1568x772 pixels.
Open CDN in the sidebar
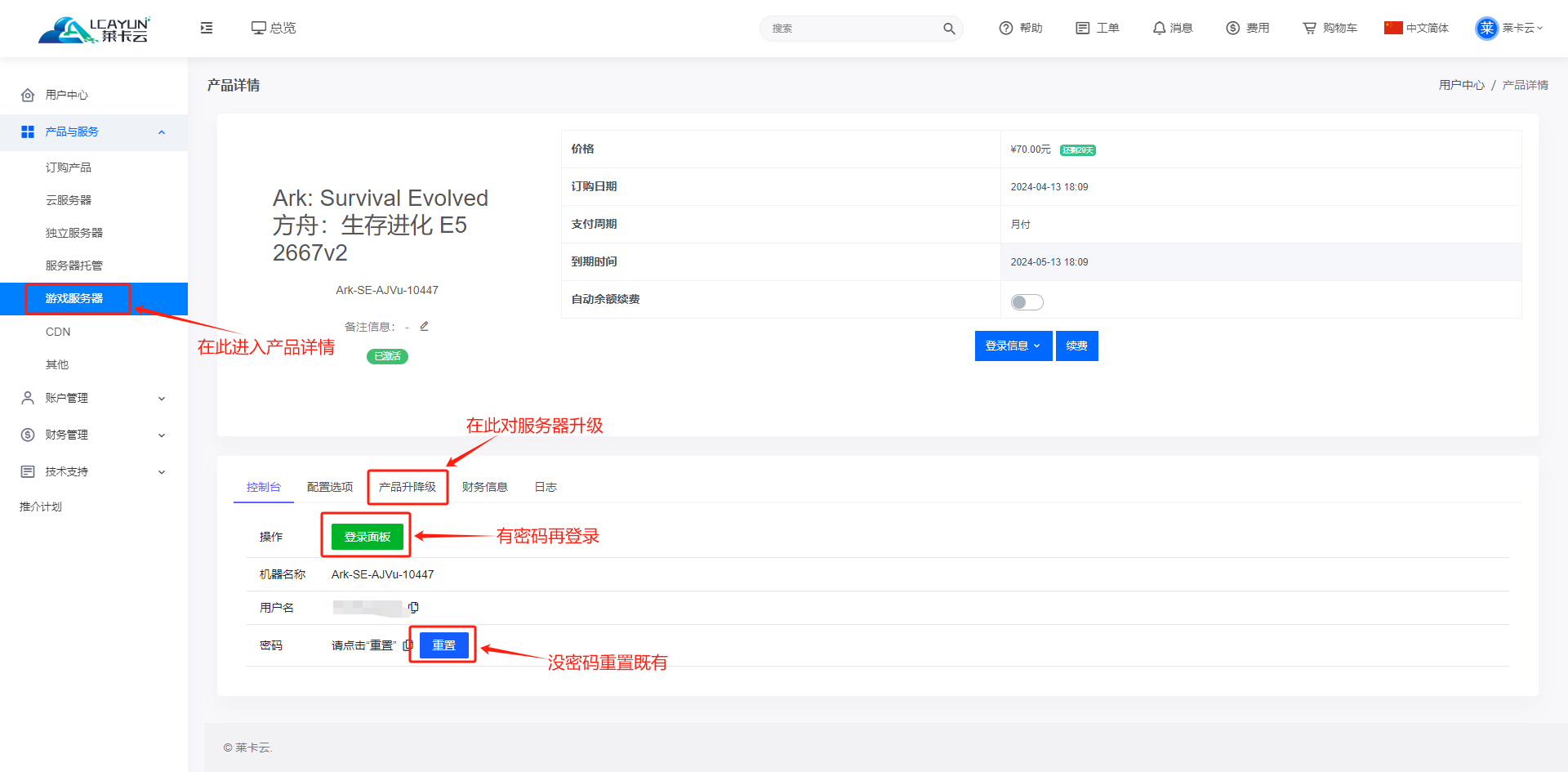pos(58,332)
